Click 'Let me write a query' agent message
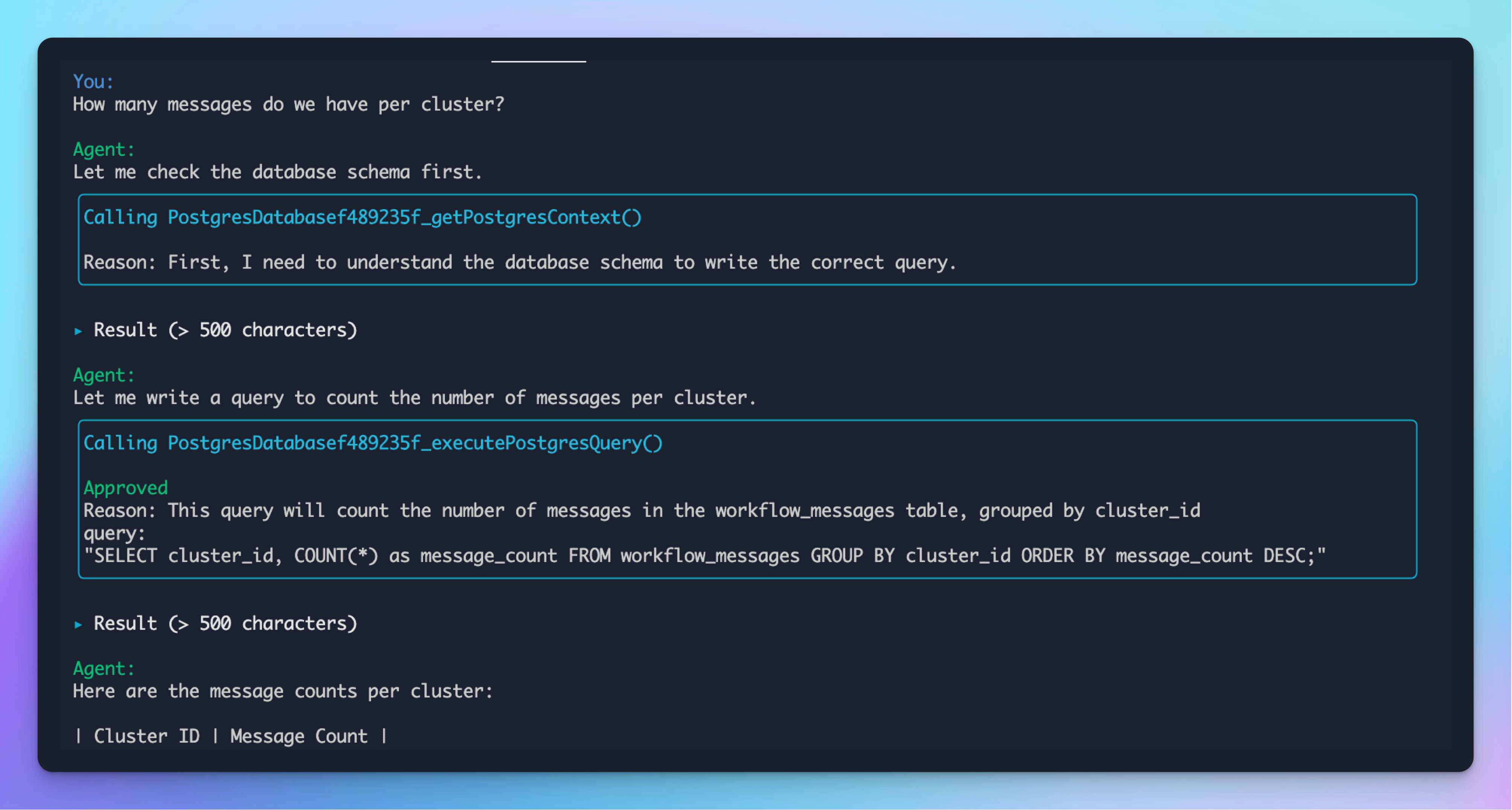The image size is (1512, 810). (415, 398)
